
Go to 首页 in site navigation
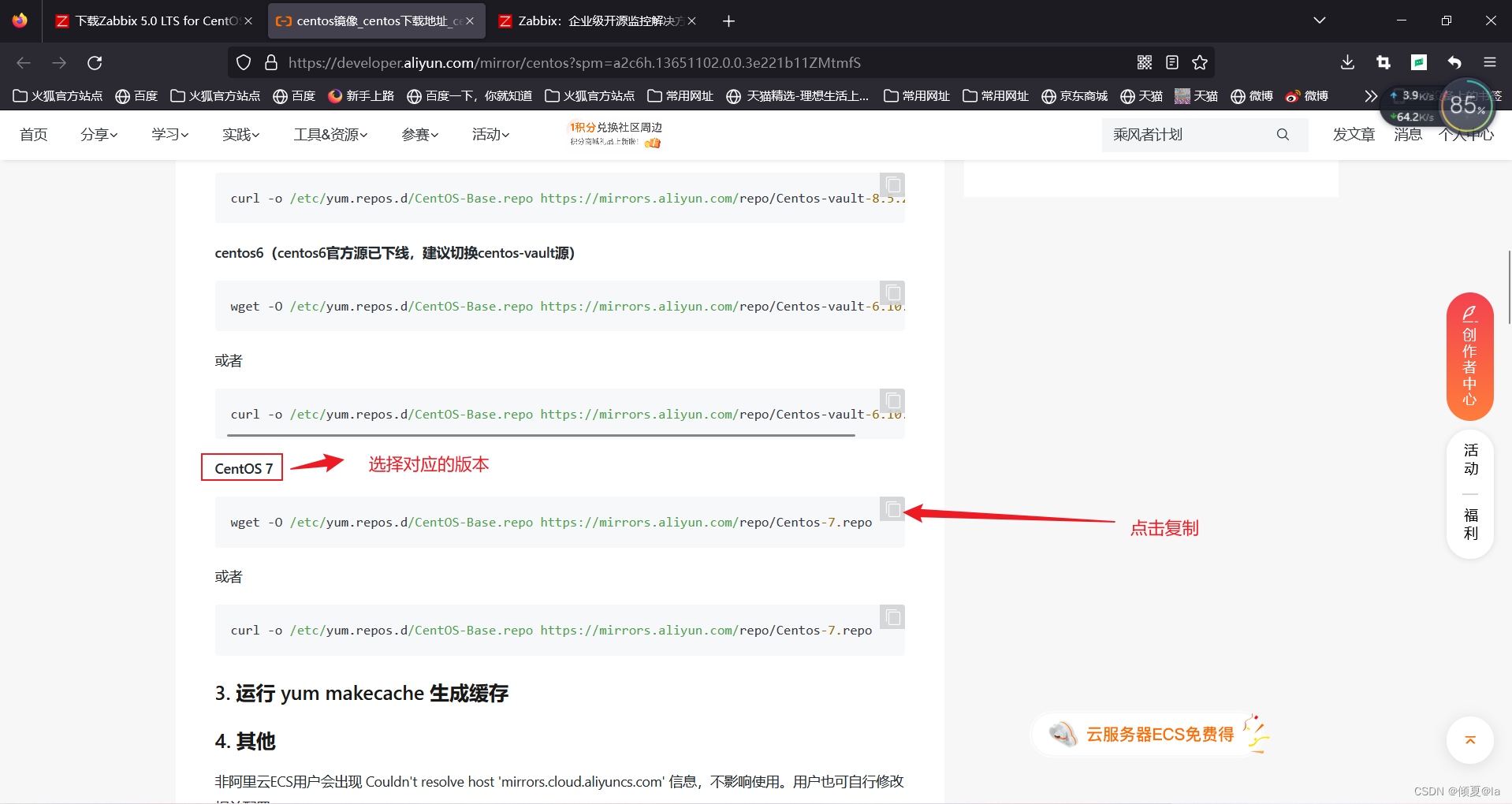click(34, 135)
